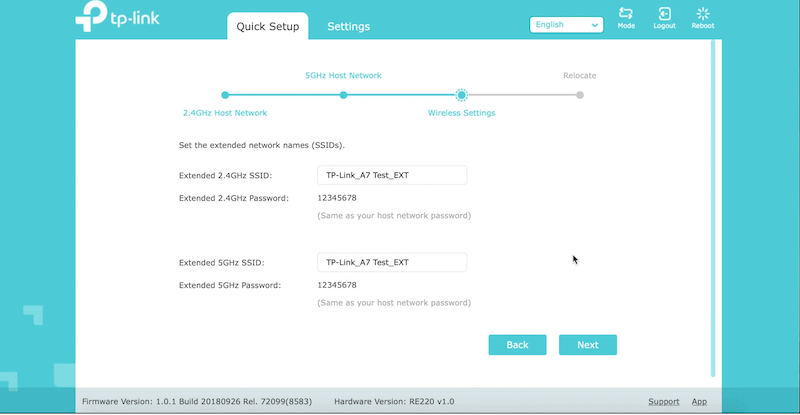Click the Back button
Screen dimensions: 800x415
click(517, 345)
